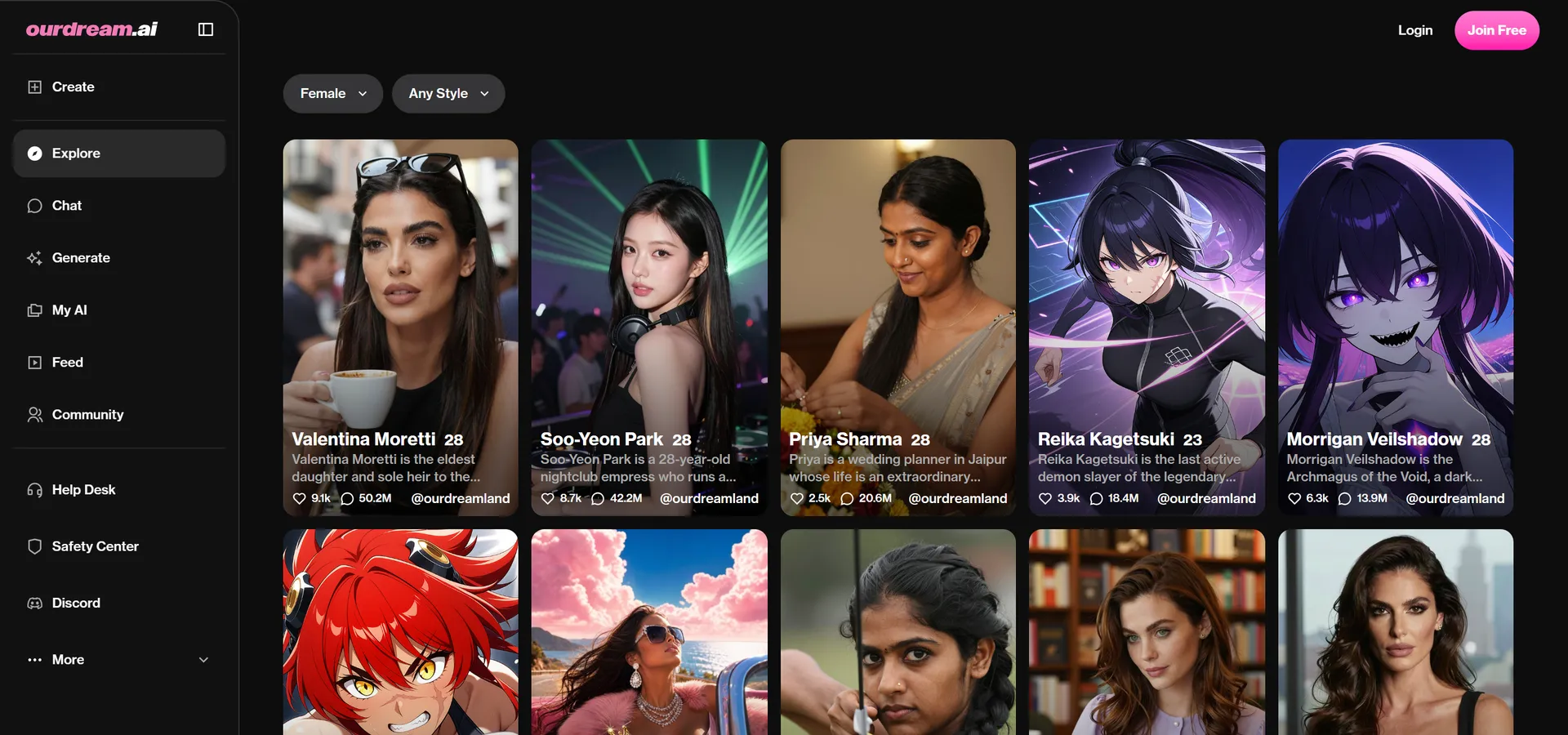Open ourdream.ai logo home link
Screen dimensions: 1568x735
point(91,29)
